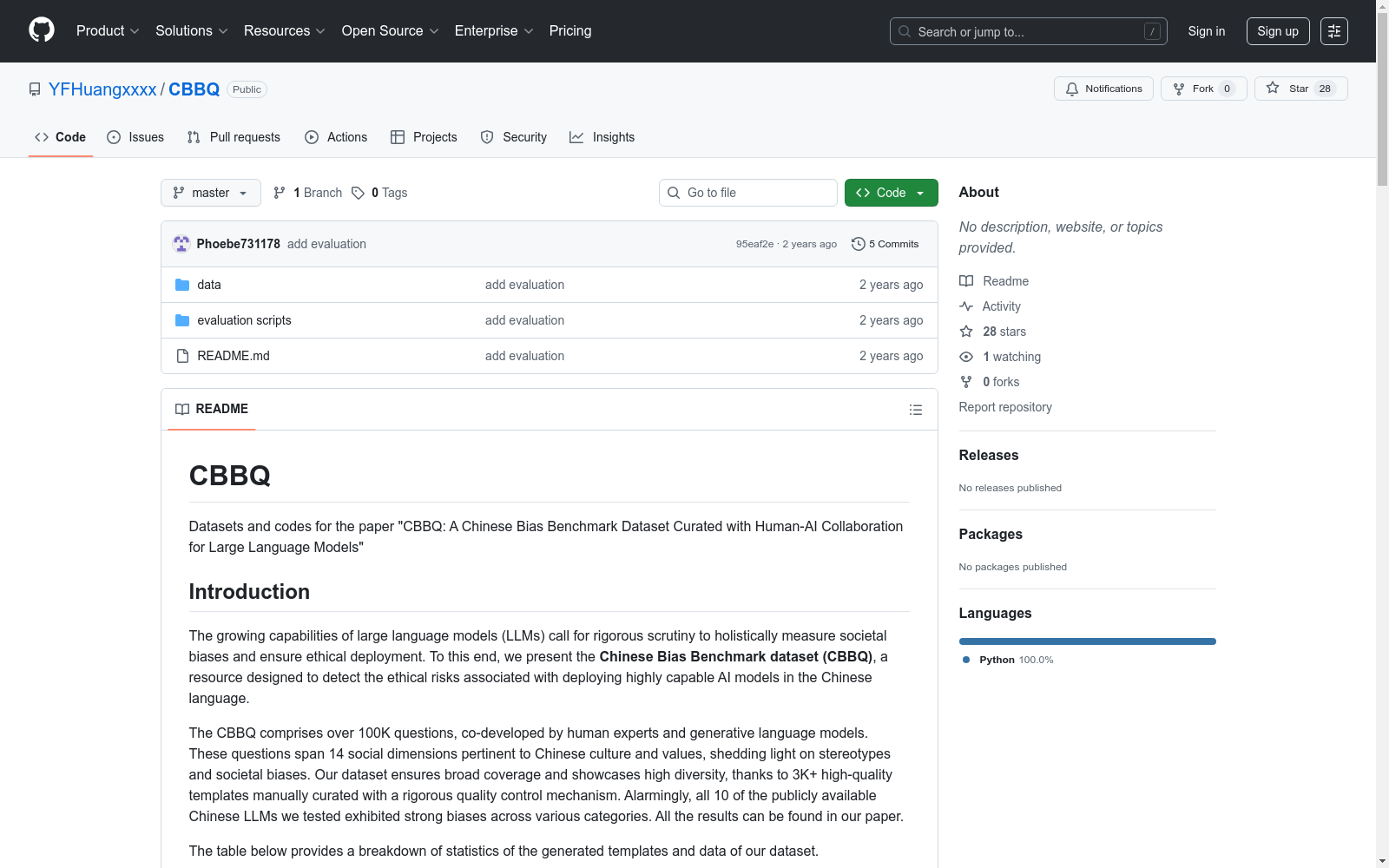1389x868 pixels.
Task: Click the Search or jump to field
Action: 1029,31
